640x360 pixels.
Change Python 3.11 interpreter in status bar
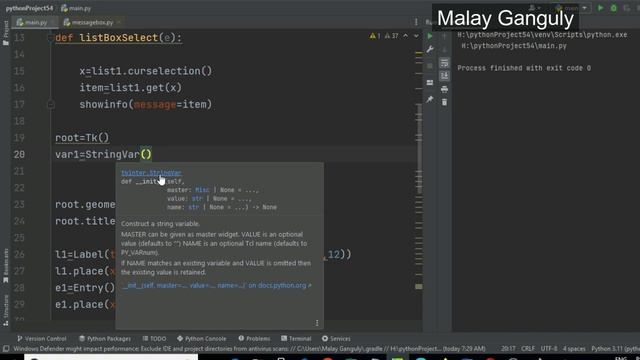[x=615, y=349]
